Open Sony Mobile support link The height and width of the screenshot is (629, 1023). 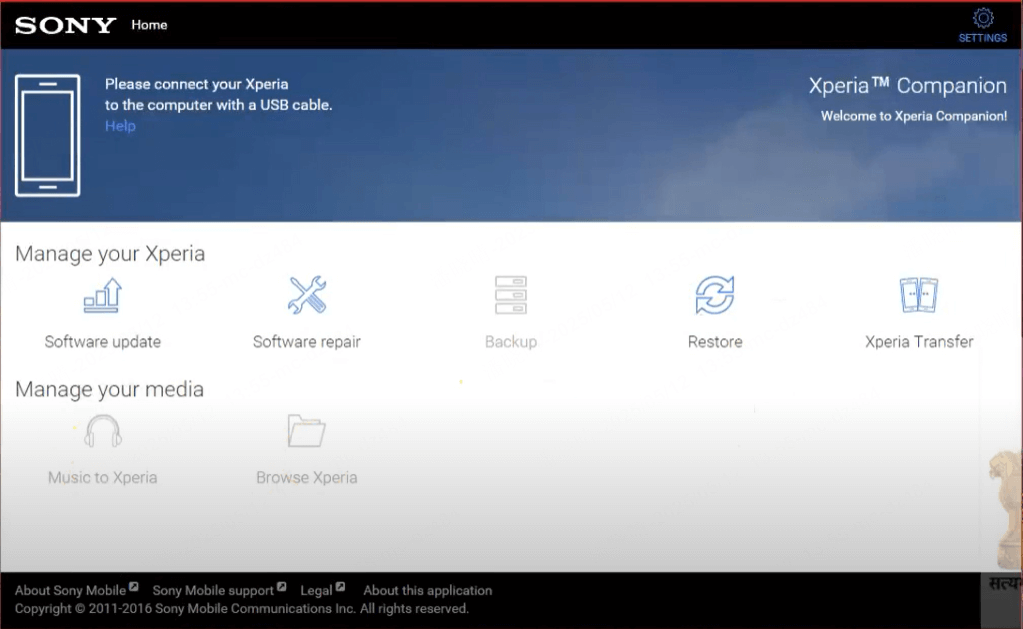point(213,591)
